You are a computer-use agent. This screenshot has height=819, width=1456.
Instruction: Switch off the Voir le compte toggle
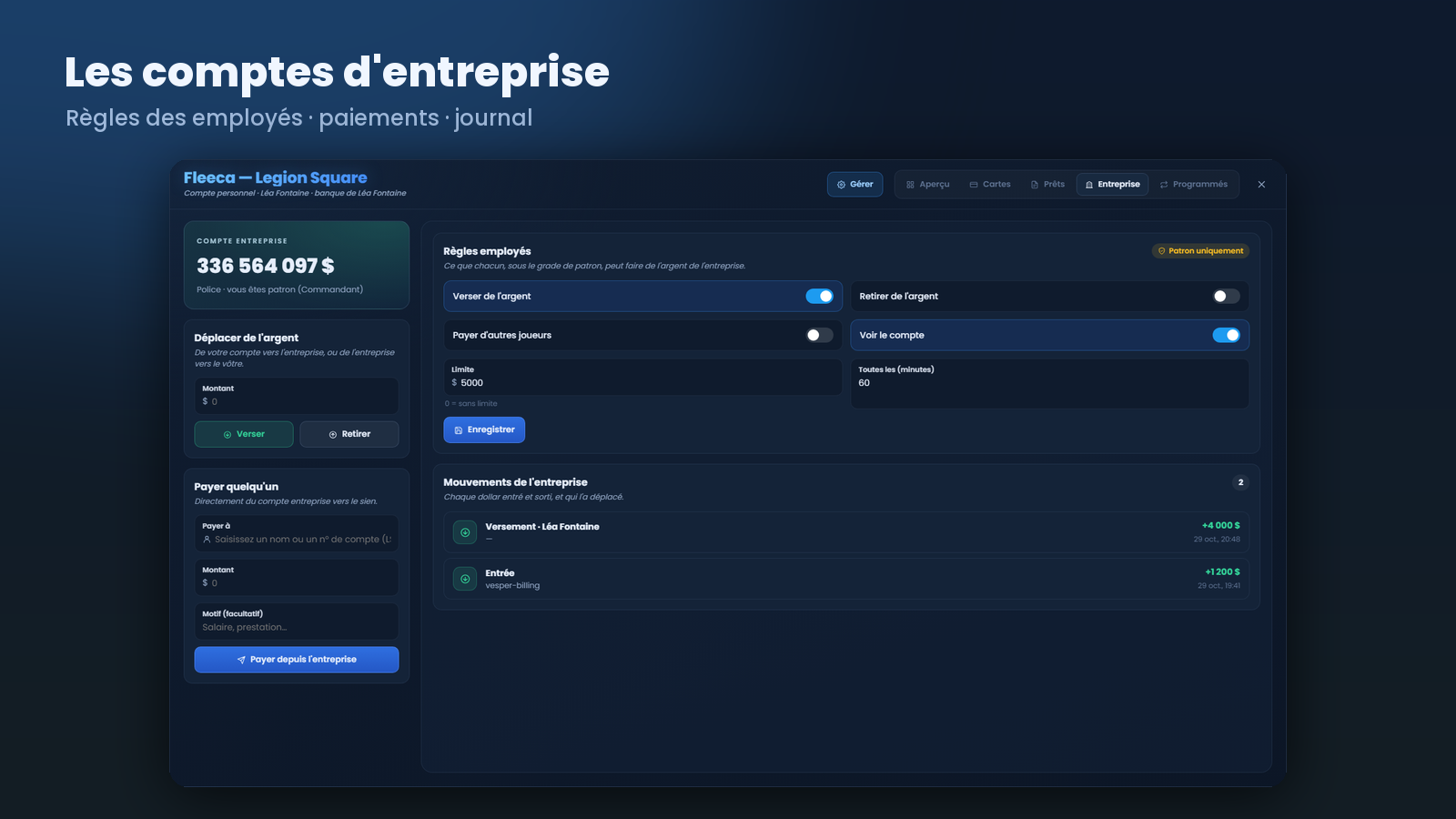(1226, 335)
